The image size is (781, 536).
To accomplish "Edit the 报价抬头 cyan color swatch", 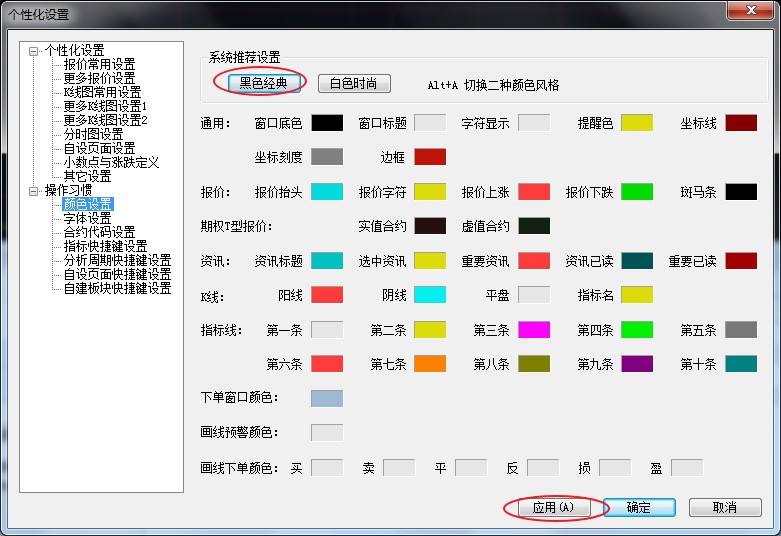I will 327,191.
